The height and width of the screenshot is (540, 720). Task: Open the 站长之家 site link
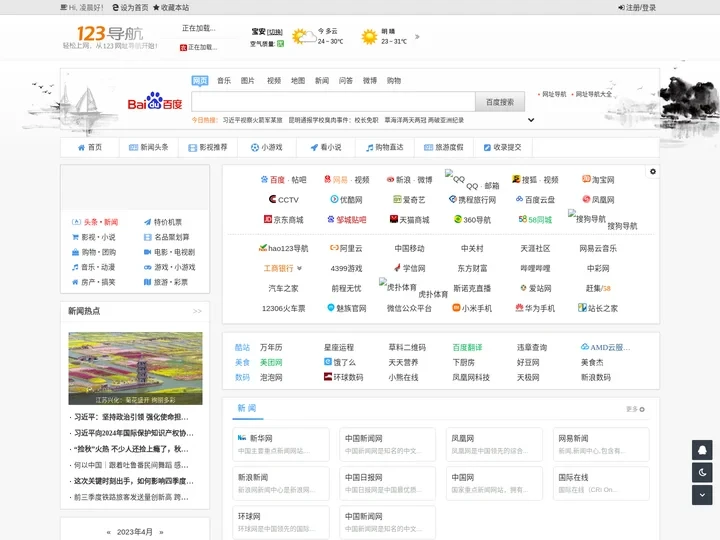tap(598, 309)
